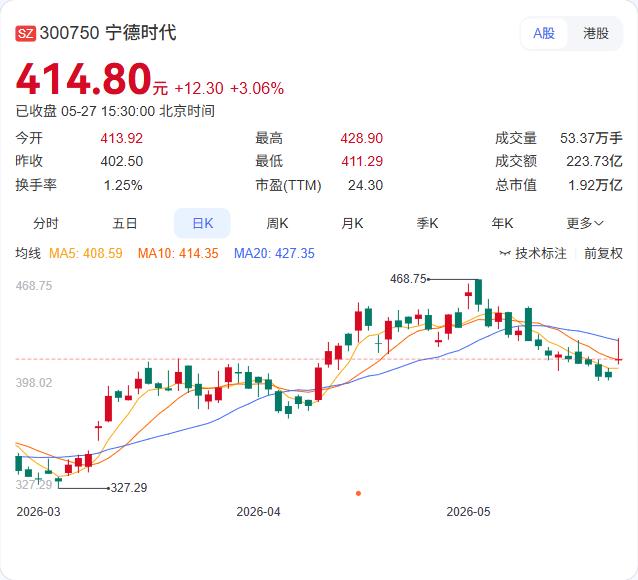638x580 pixels.
Task: Click the 今开 value 413.92
Action: click(122, 138)
